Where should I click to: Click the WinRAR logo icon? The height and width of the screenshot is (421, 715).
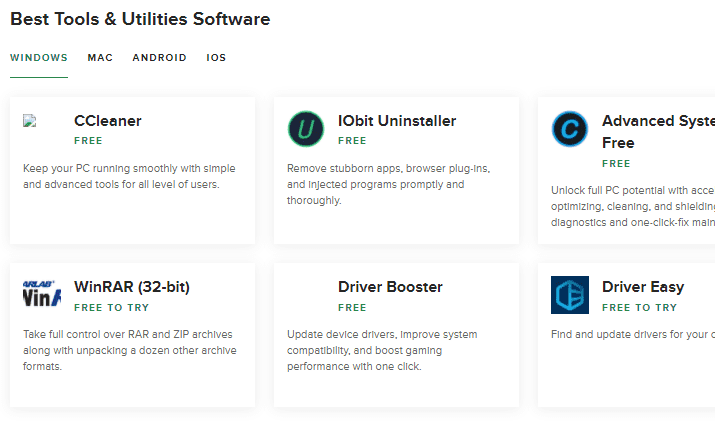click(42, 293)
